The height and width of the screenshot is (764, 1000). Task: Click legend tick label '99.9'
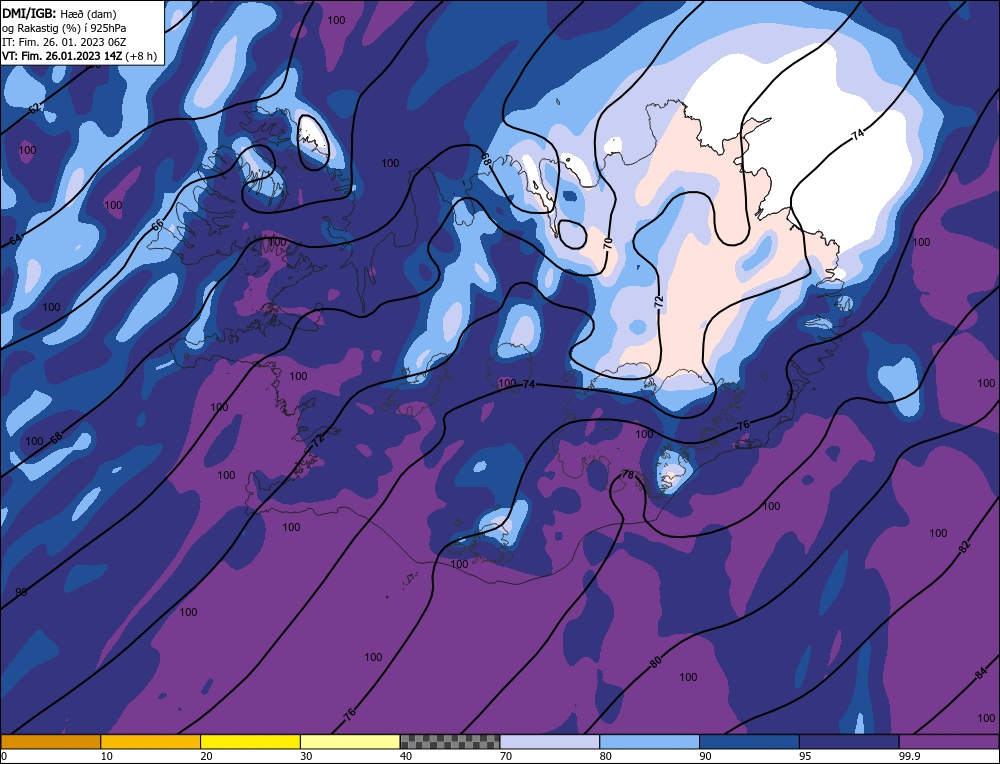(x=909, y=756)
